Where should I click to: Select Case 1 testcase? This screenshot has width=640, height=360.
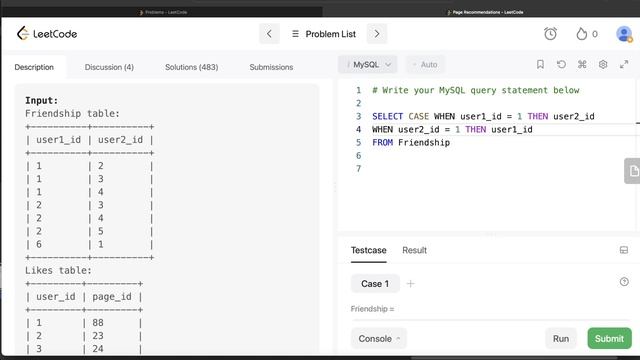[375, 284]
